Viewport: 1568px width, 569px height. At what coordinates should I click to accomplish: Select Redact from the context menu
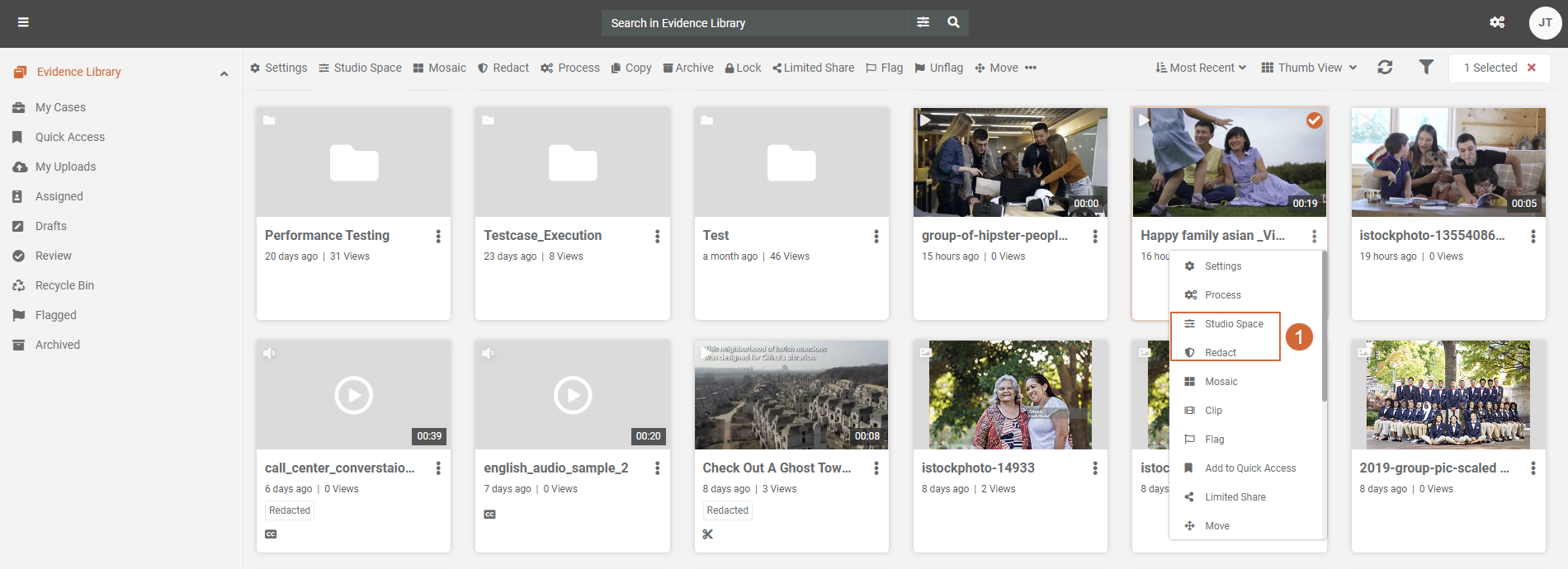[x=1220, y=353]
